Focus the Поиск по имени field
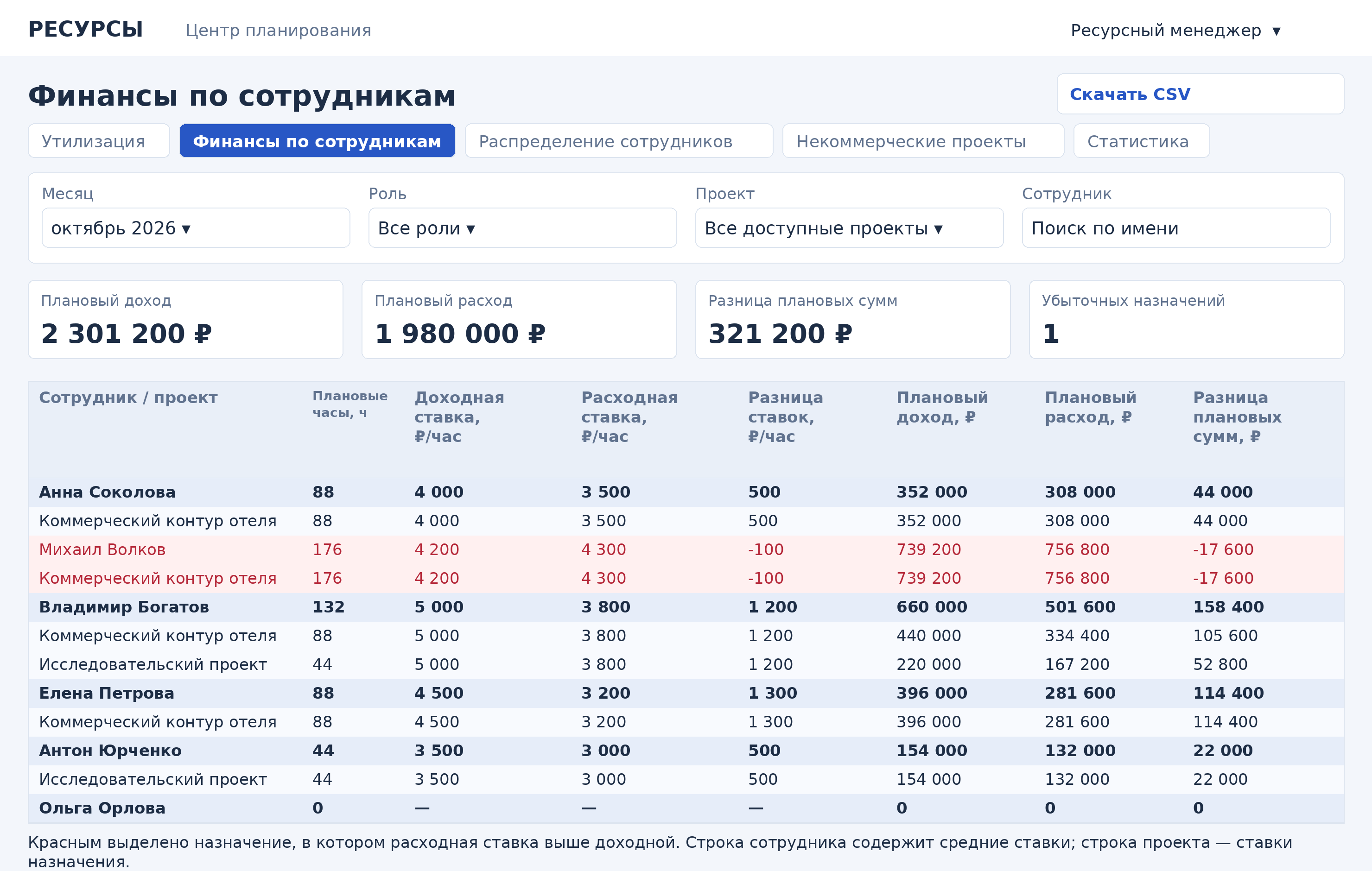 1176,228
